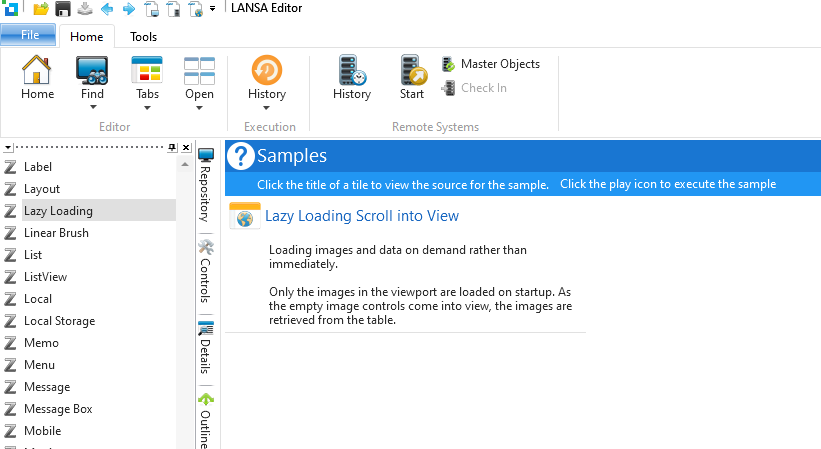Click the Master Objects button
Screen dimensions: 821x449
click(491, 64)
